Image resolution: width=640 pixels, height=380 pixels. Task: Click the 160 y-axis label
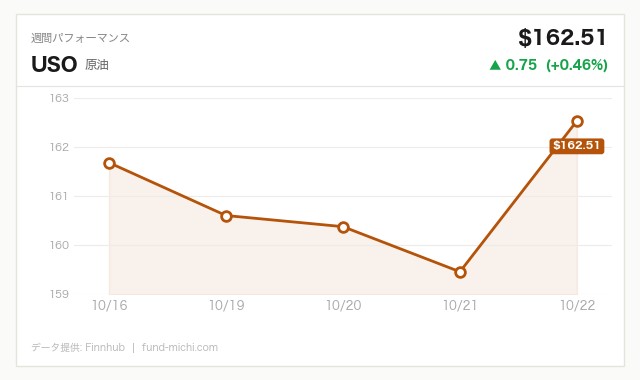pos(60,245)
